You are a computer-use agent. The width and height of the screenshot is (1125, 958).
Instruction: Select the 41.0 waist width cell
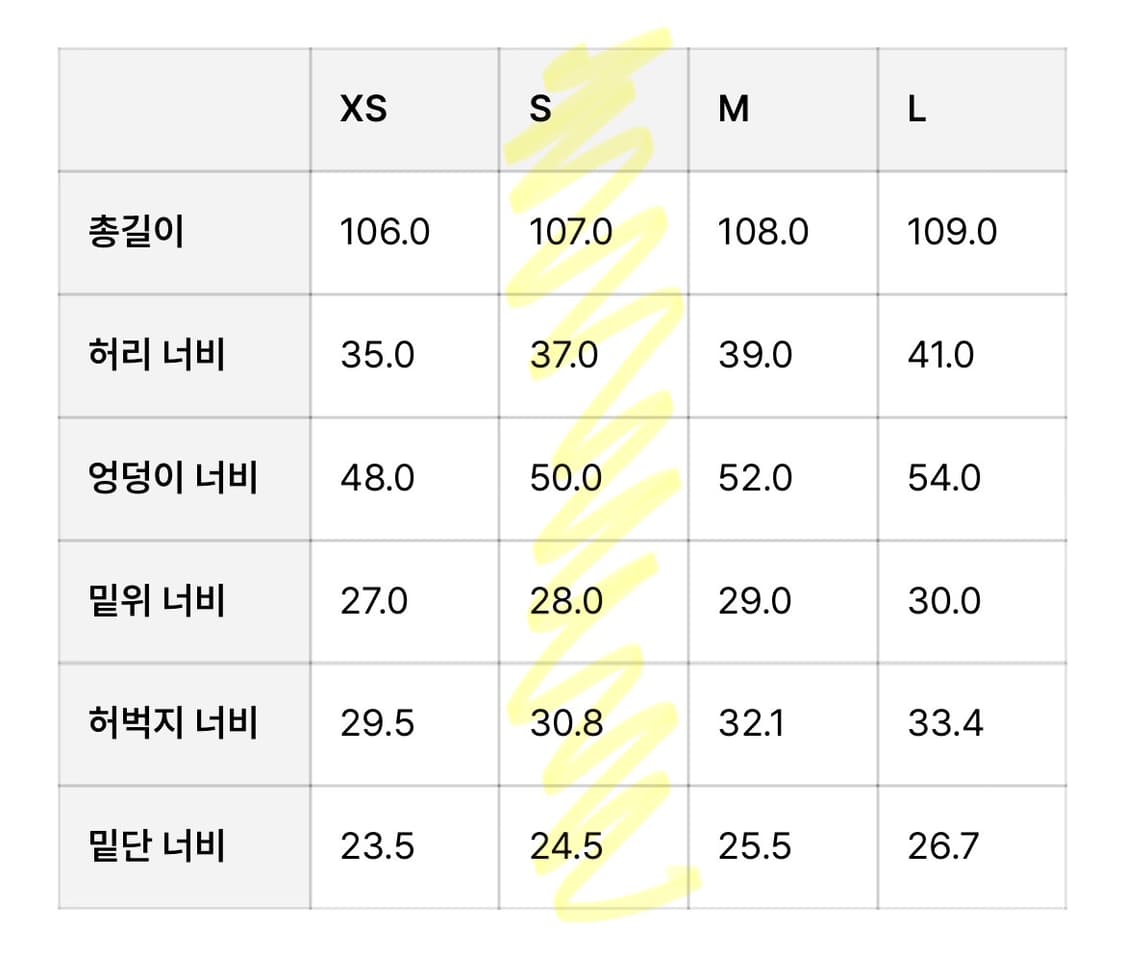click(940, 355)
